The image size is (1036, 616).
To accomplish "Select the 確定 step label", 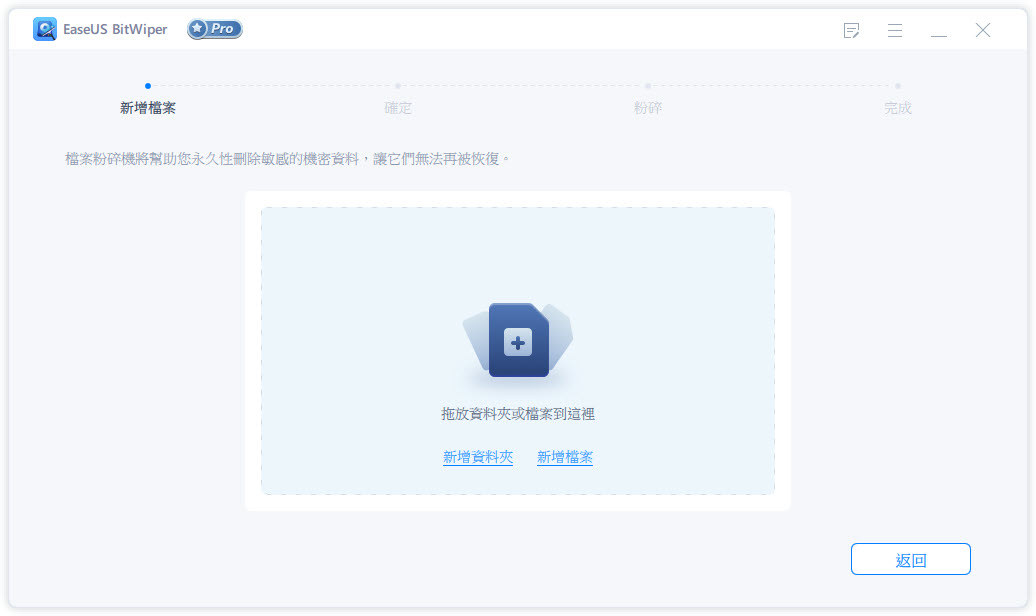I will 398,108.
